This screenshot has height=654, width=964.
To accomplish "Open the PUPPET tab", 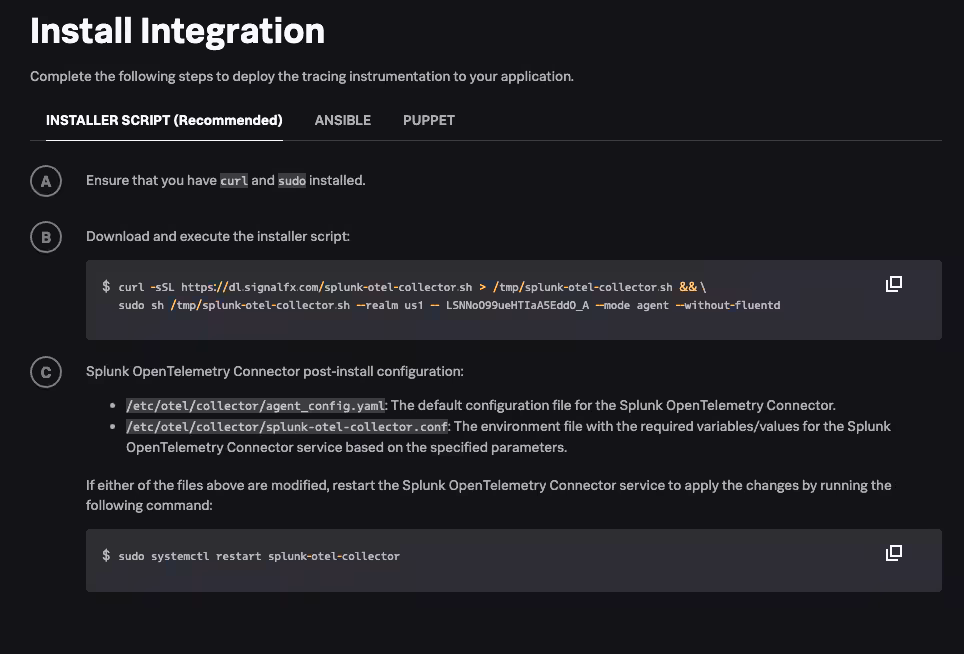I will tap(429, 120).
